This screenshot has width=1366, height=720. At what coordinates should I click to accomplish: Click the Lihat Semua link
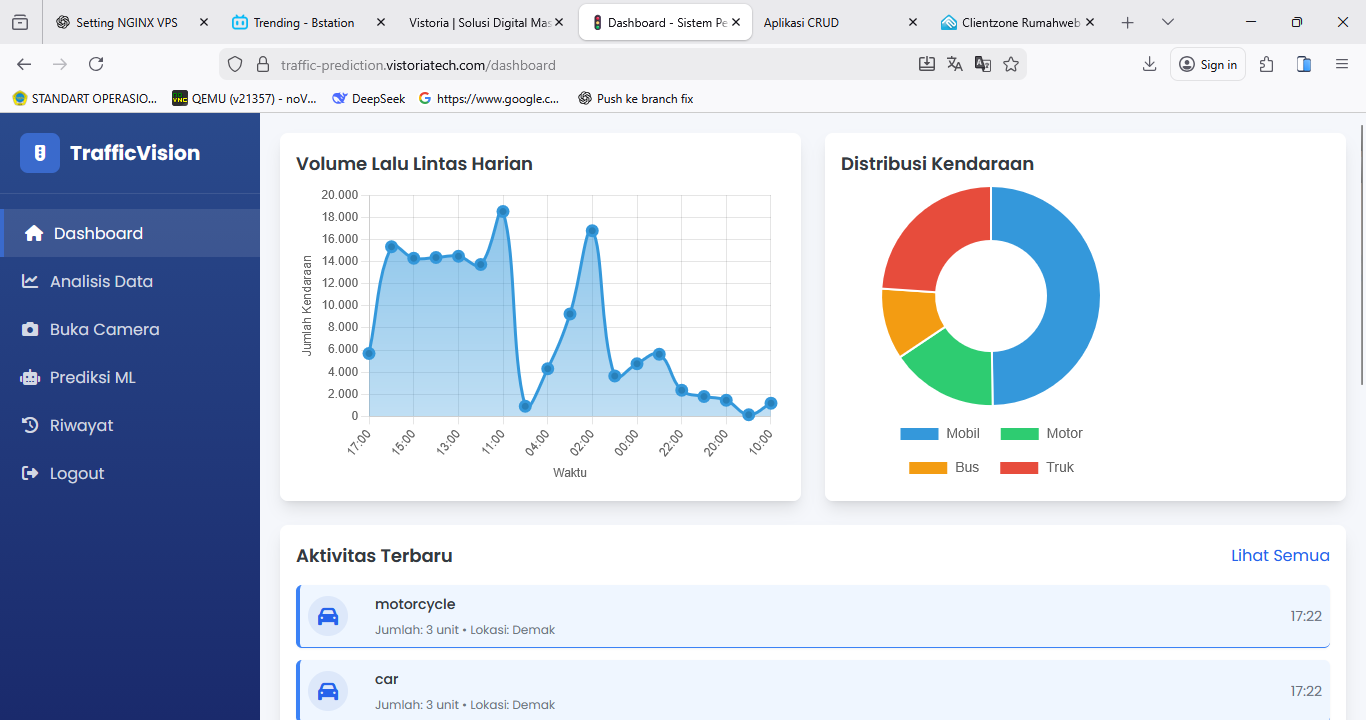click(x=1280, y=555)
